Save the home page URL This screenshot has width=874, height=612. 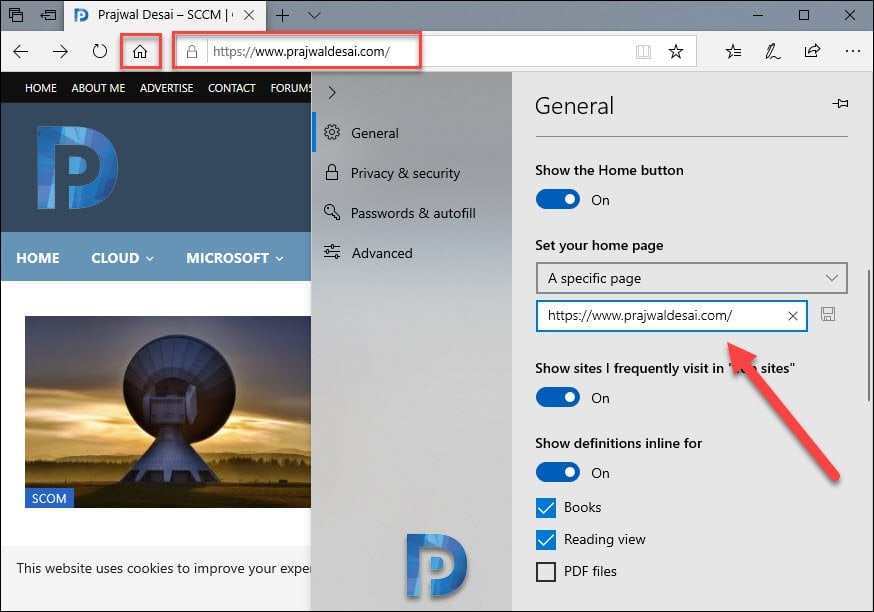pos(828,314)
